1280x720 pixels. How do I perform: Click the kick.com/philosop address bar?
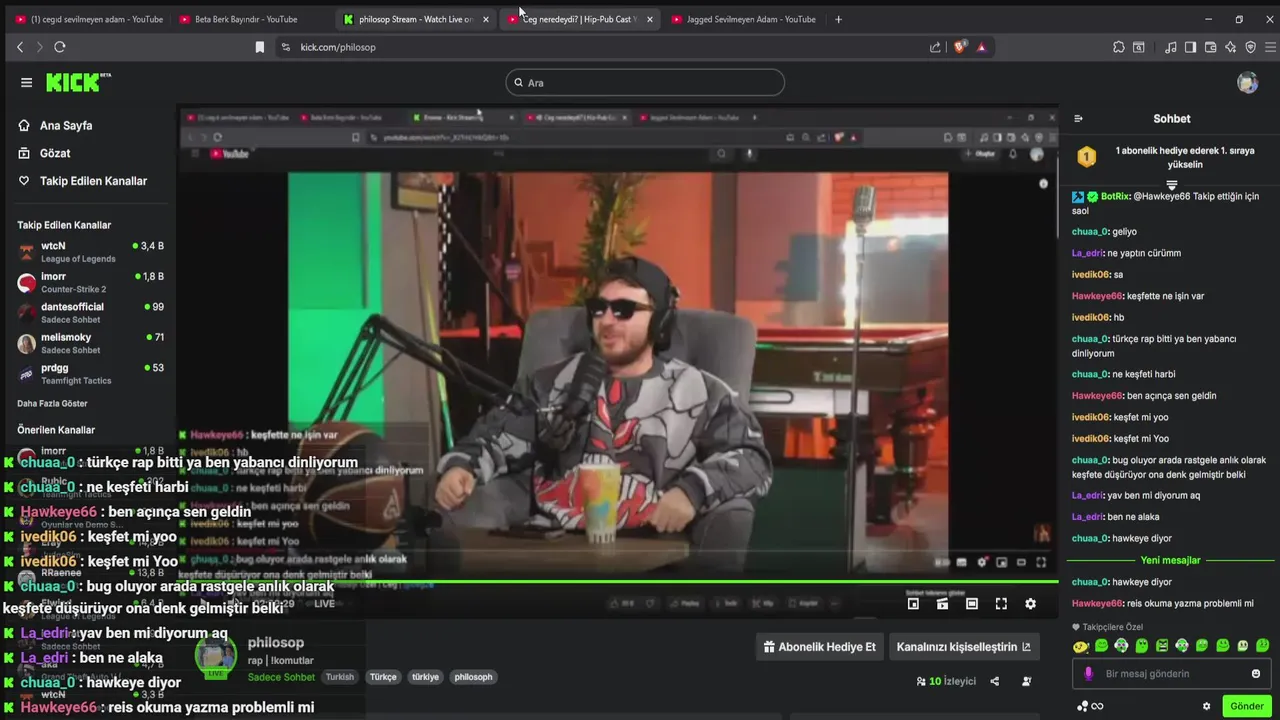tap(600, 47)
